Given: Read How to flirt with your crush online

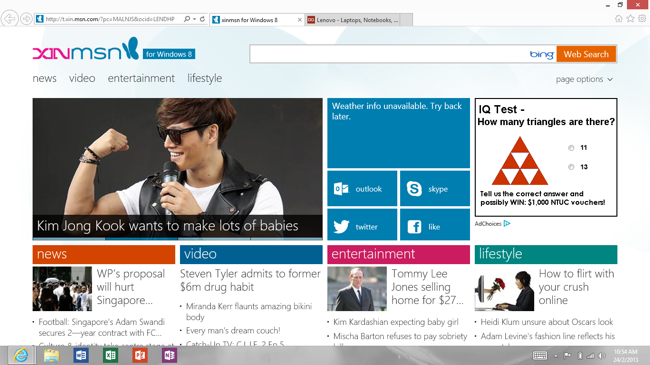Looking at the screenshot, I should pos(576,287).
